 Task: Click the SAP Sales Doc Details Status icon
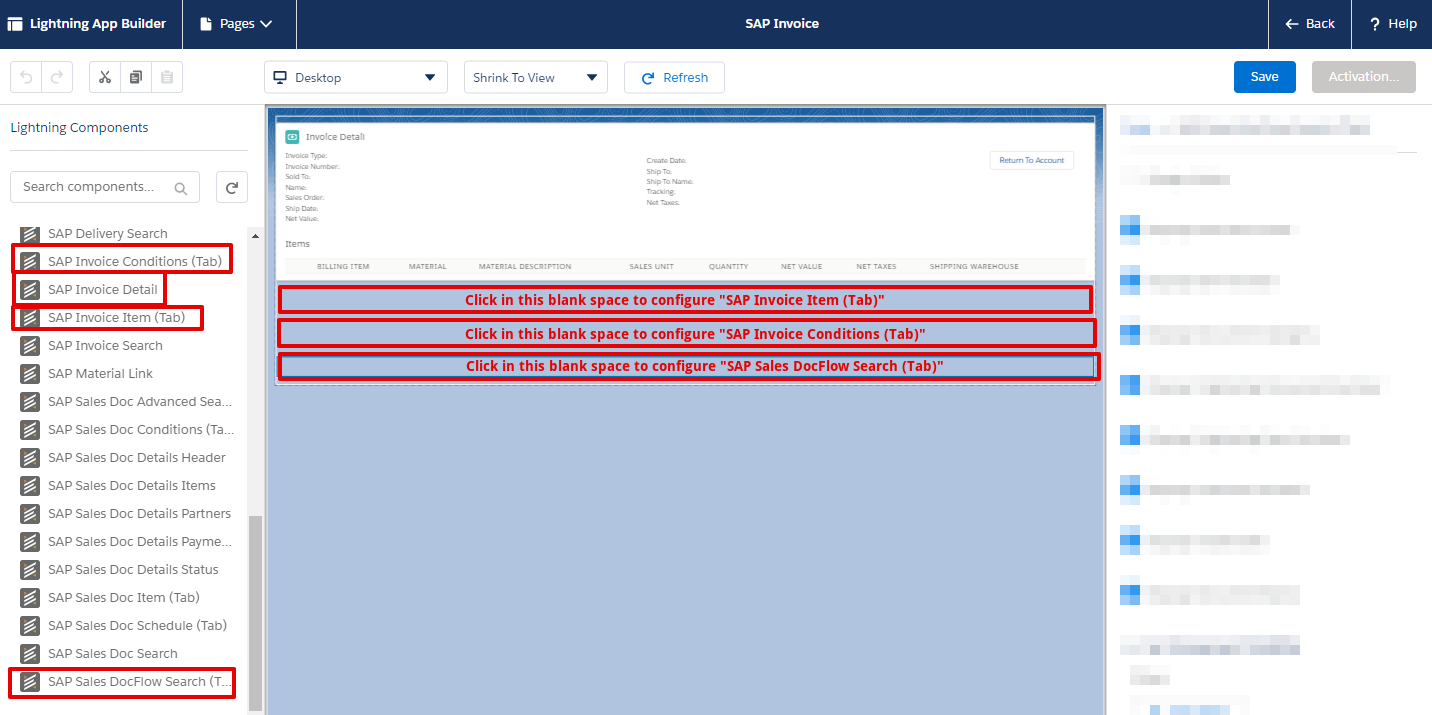(30, 570)
